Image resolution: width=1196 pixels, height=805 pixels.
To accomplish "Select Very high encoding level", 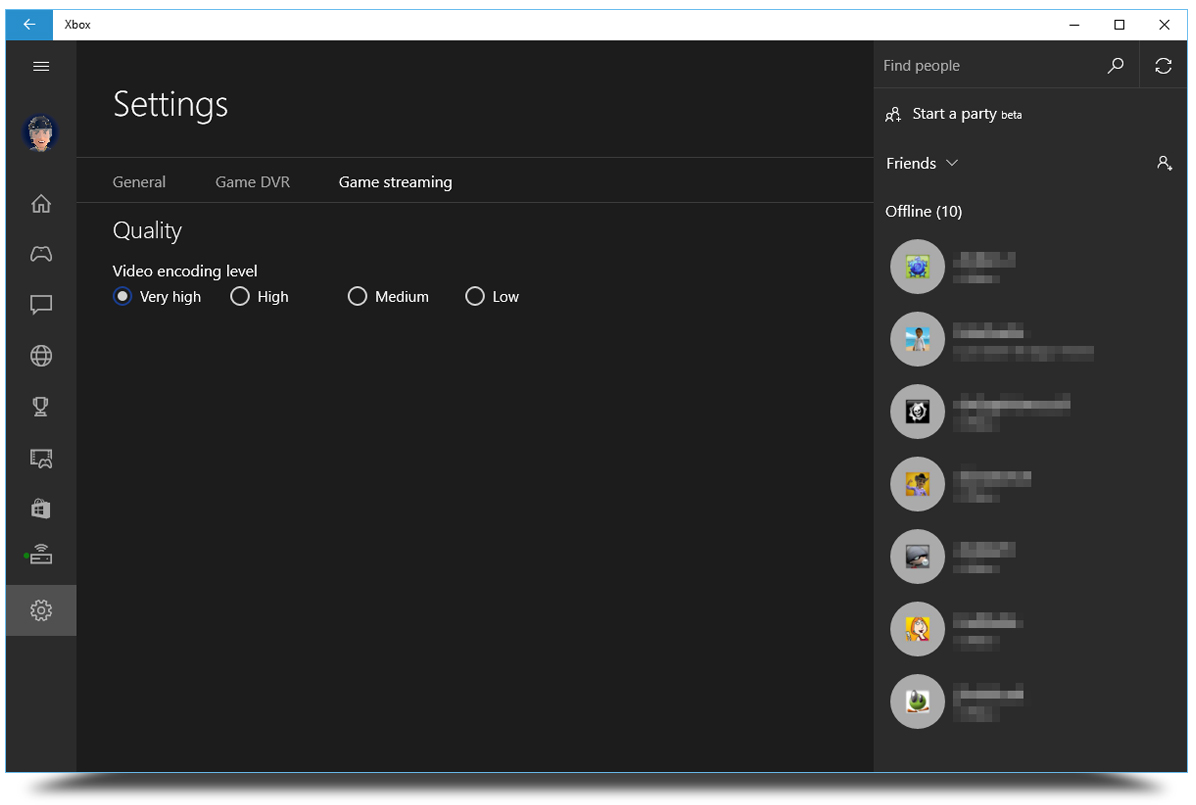I will tap(122, 297).
